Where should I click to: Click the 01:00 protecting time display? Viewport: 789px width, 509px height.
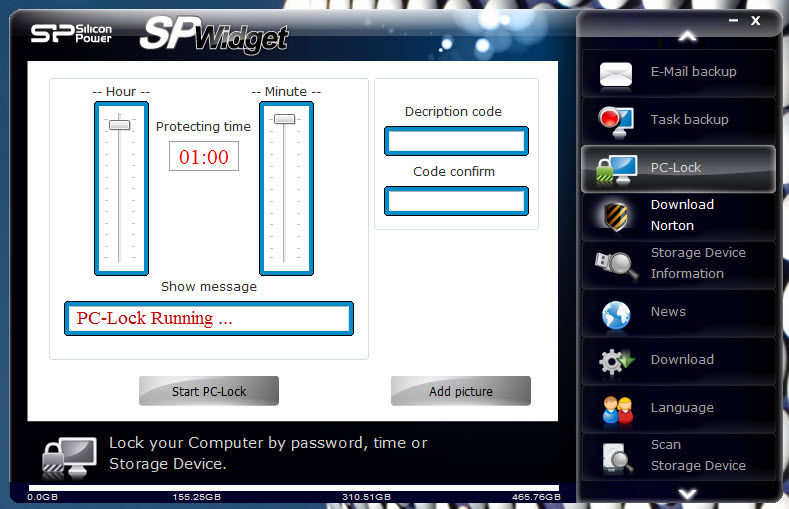[x=204, y=156]
